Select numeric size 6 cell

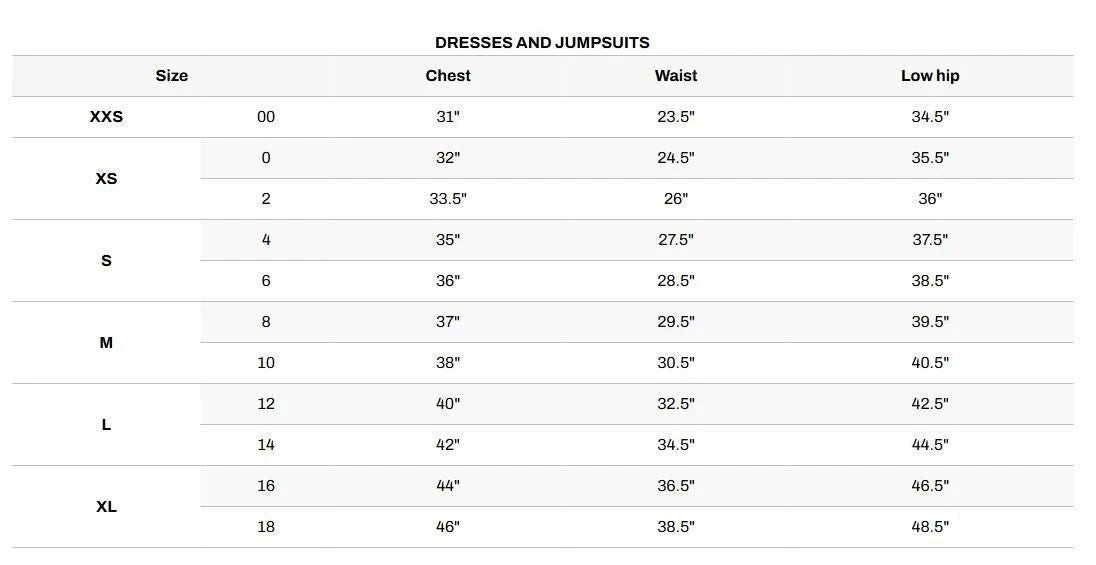click(266, 281)
